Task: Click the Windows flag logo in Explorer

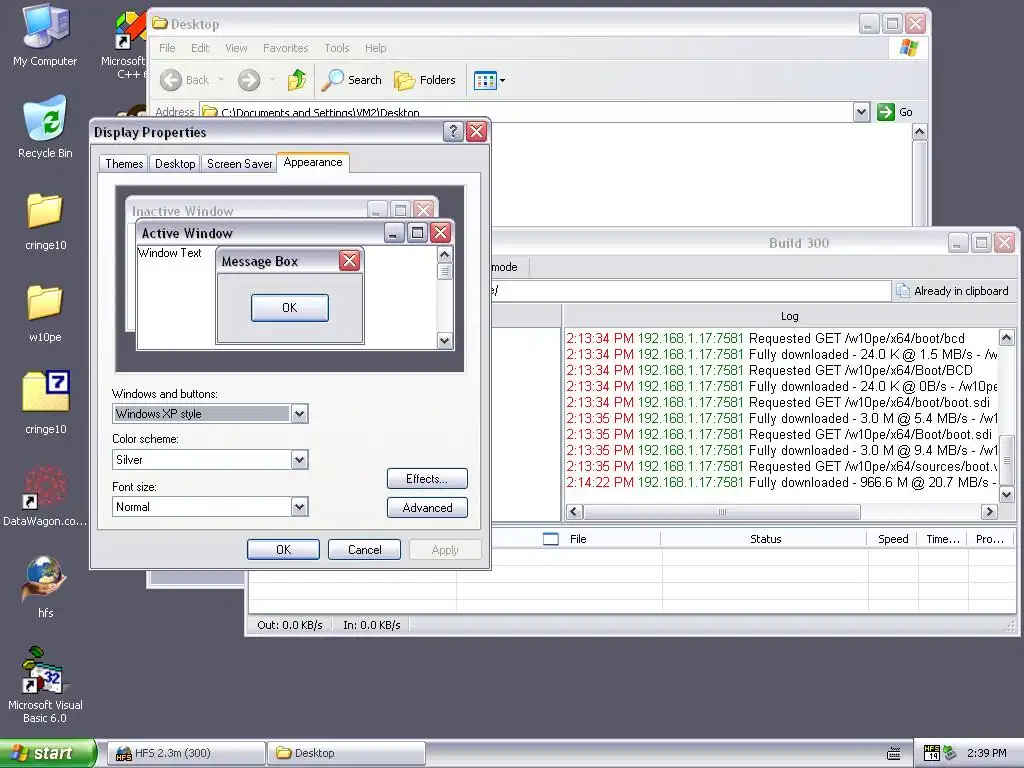Action: 908,48
